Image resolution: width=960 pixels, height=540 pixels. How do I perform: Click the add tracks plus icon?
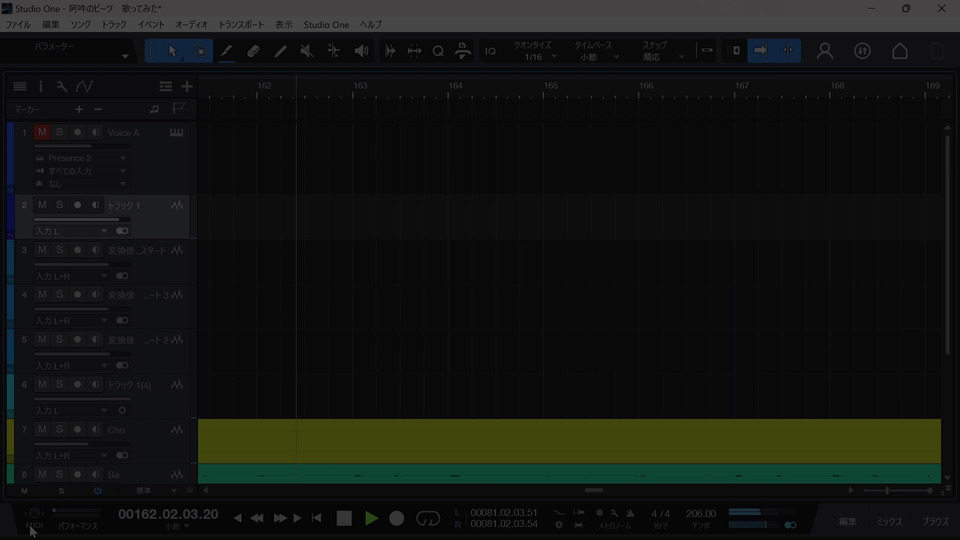tap(187, 86)
